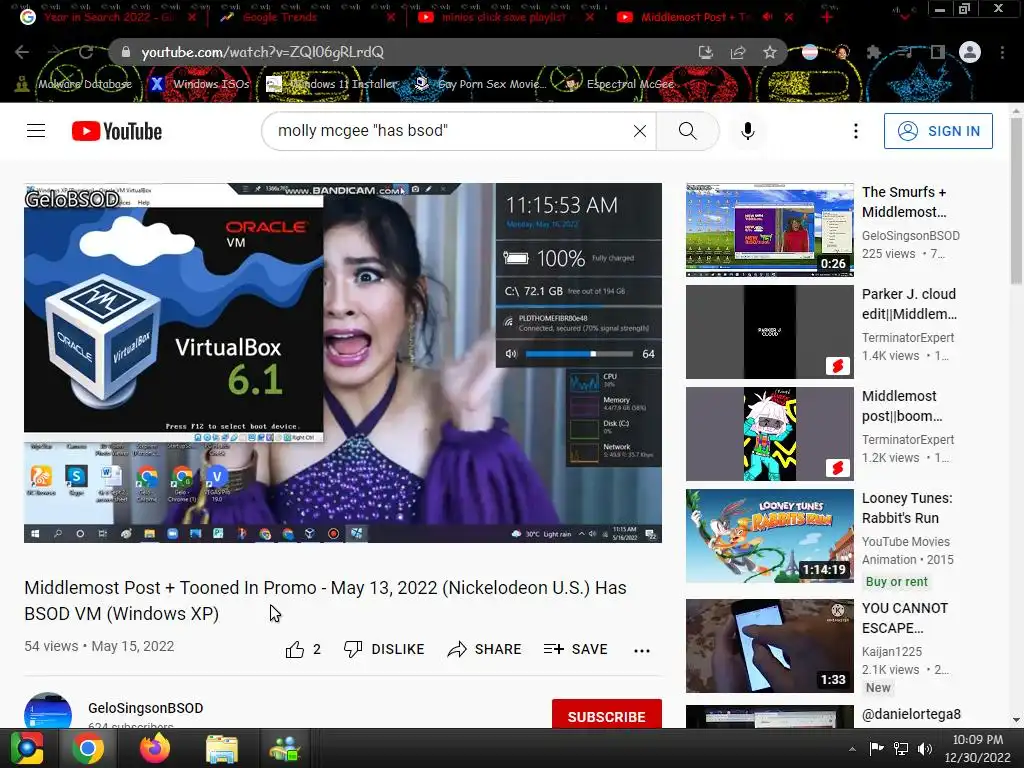Open The Smurfs + Middlemost thumbnail
The width and height of the screenshot is (1024, 768).
(769, 230)
